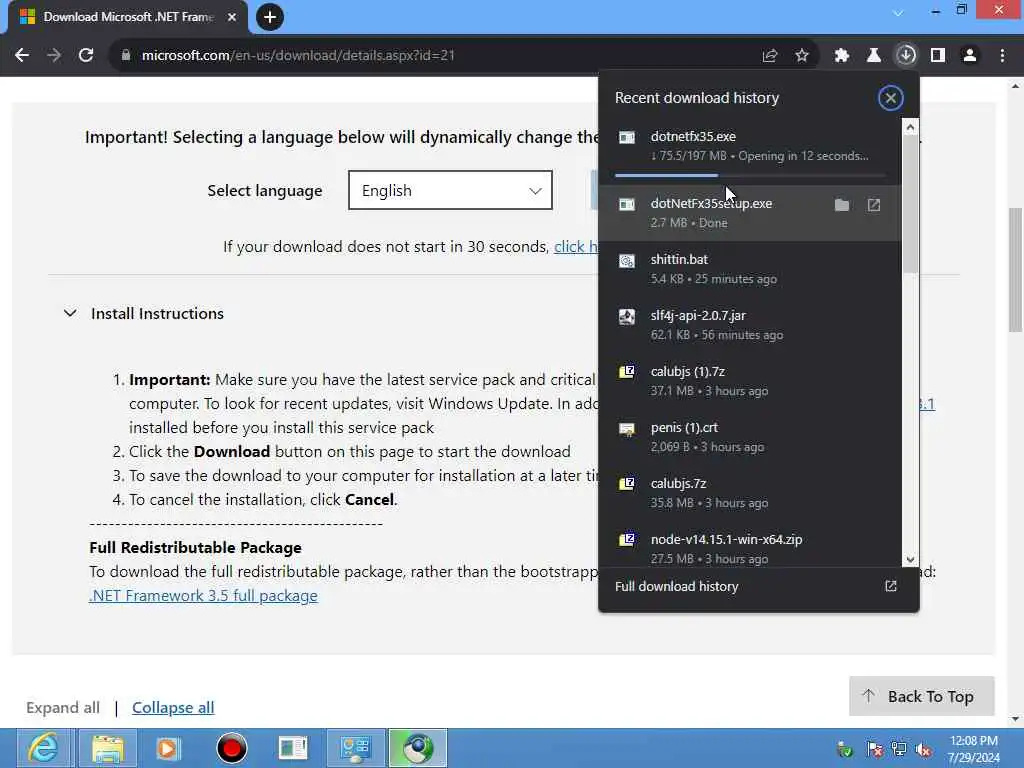Show dotNetFx35setup.exe in folder
Image resolution: width=1024 pixels, height=768 pixels.
tap(842, 205)
